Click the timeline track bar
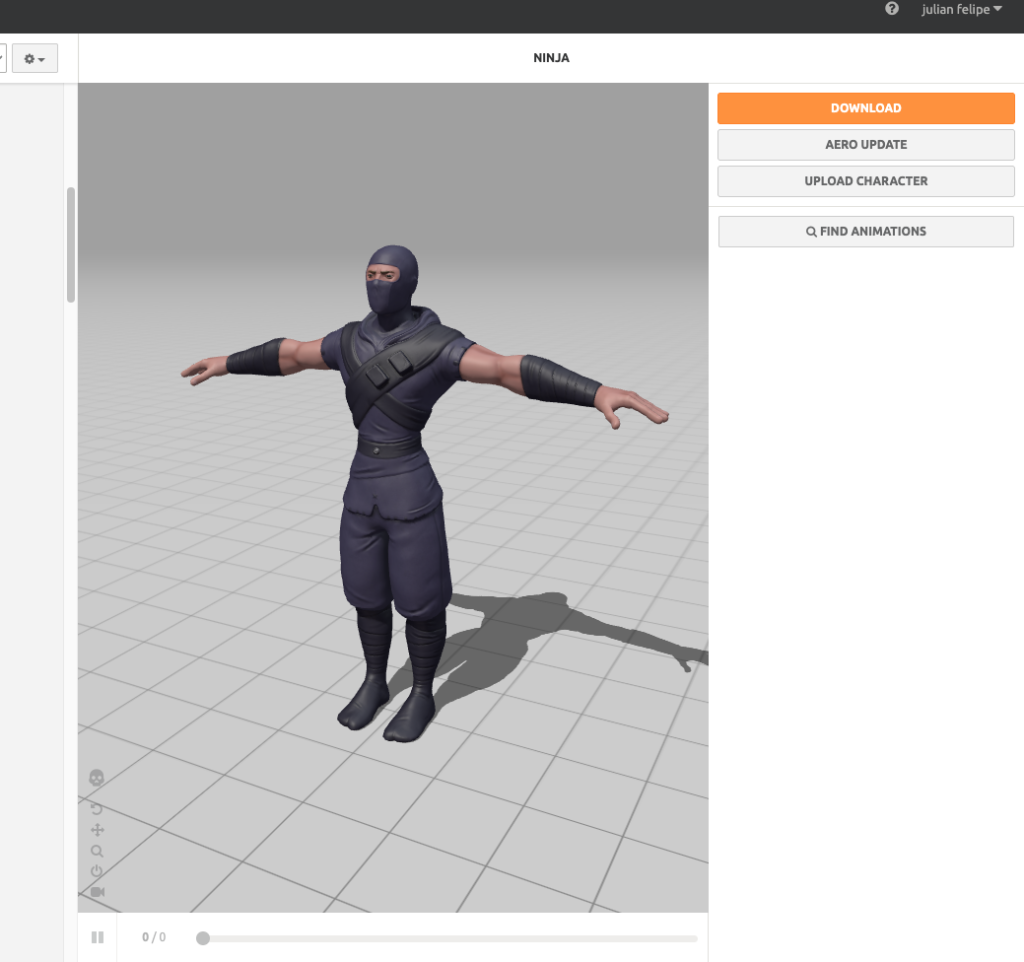The width and height of the screenshot is (1024, 962). pos(447,938)
